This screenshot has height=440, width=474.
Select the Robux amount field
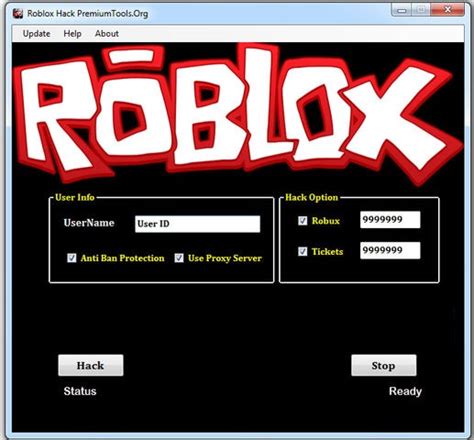click(x=390, y=220)
